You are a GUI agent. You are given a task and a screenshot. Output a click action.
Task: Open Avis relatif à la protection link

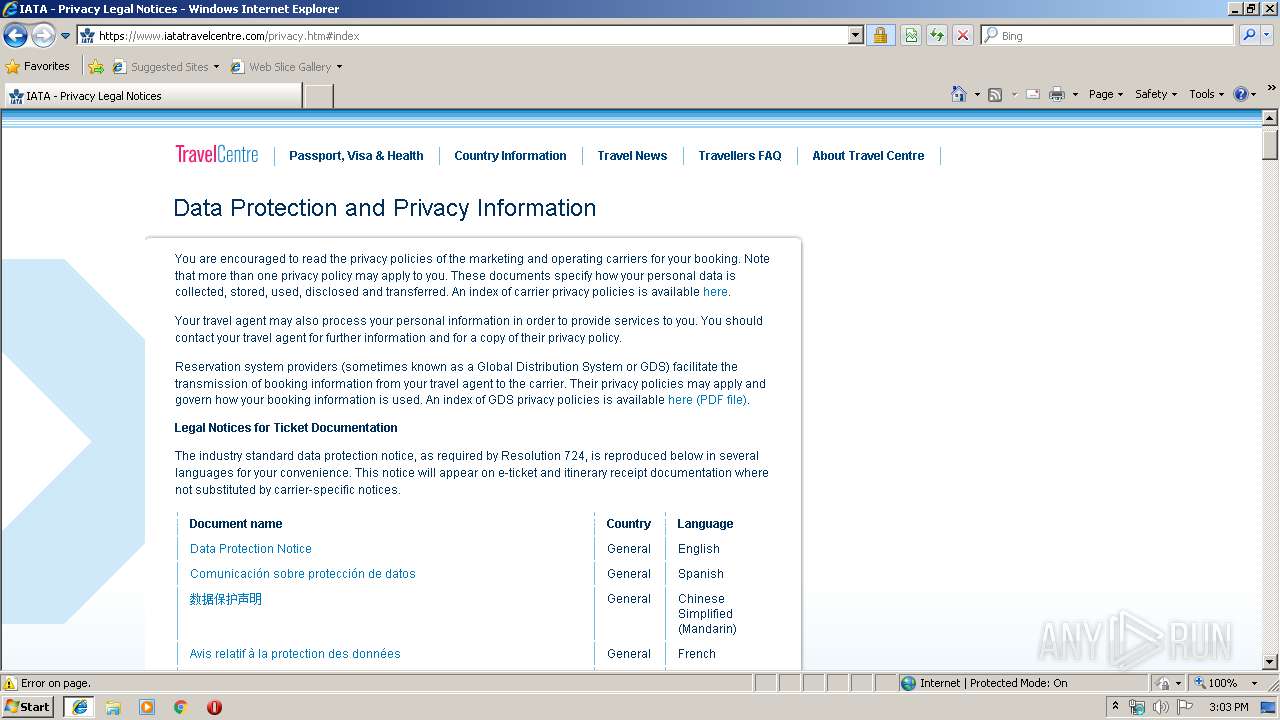point(295,654)
